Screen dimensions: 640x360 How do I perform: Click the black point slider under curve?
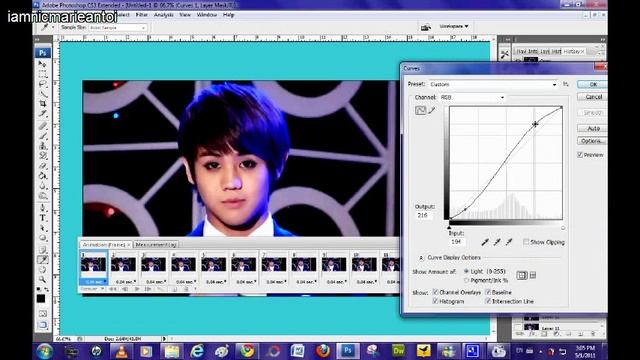click(449, 227)
